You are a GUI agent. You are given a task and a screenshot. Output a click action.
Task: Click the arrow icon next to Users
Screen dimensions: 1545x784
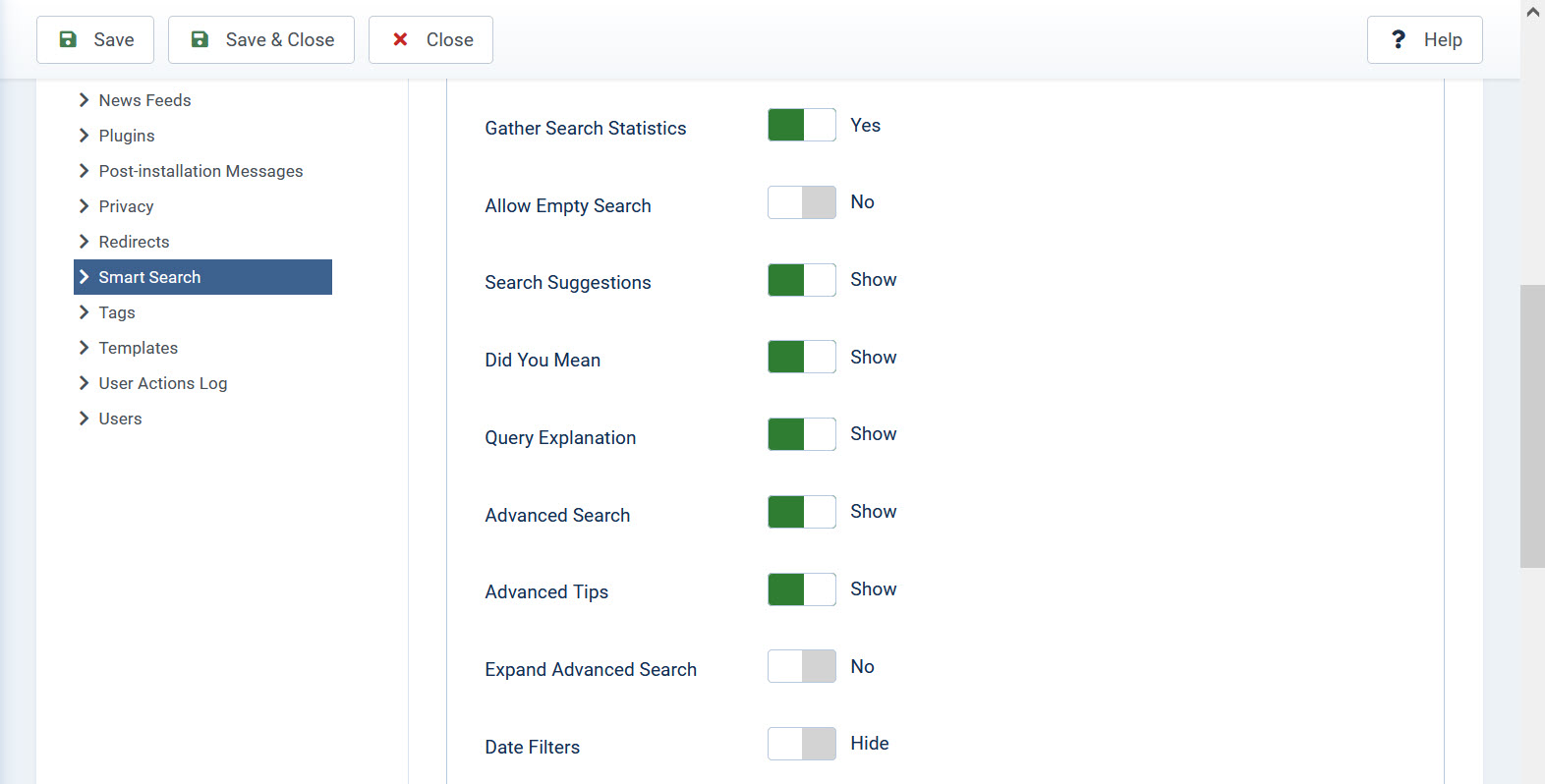point(84,418)
